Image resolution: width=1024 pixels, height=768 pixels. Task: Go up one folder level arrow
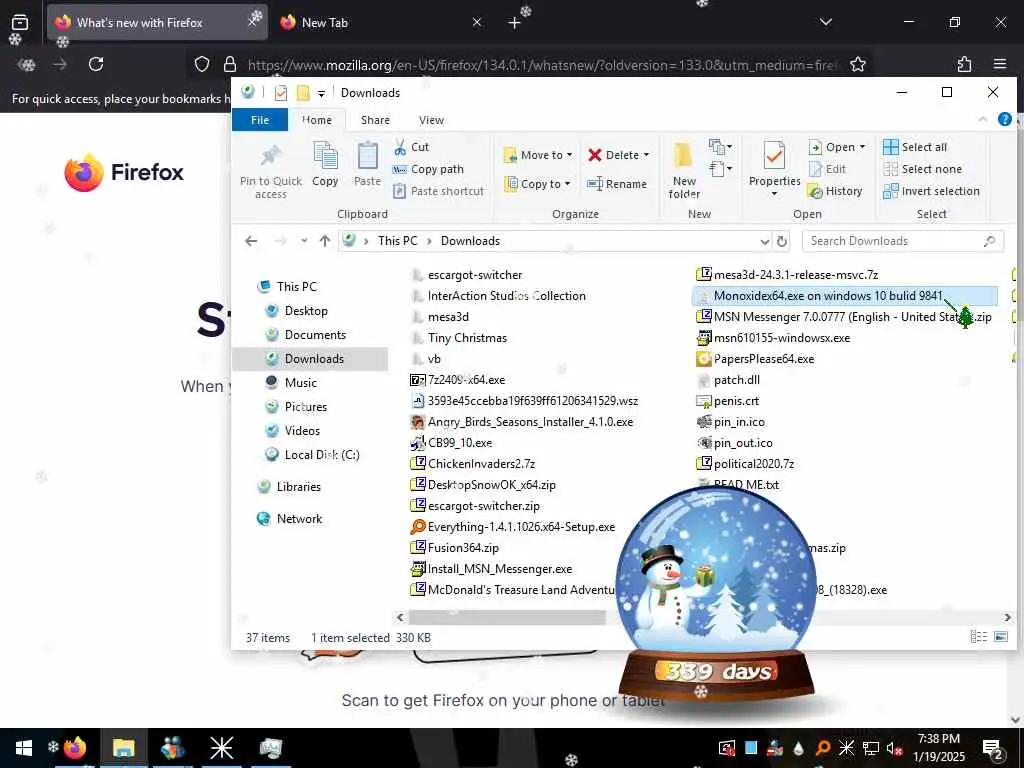325,241
